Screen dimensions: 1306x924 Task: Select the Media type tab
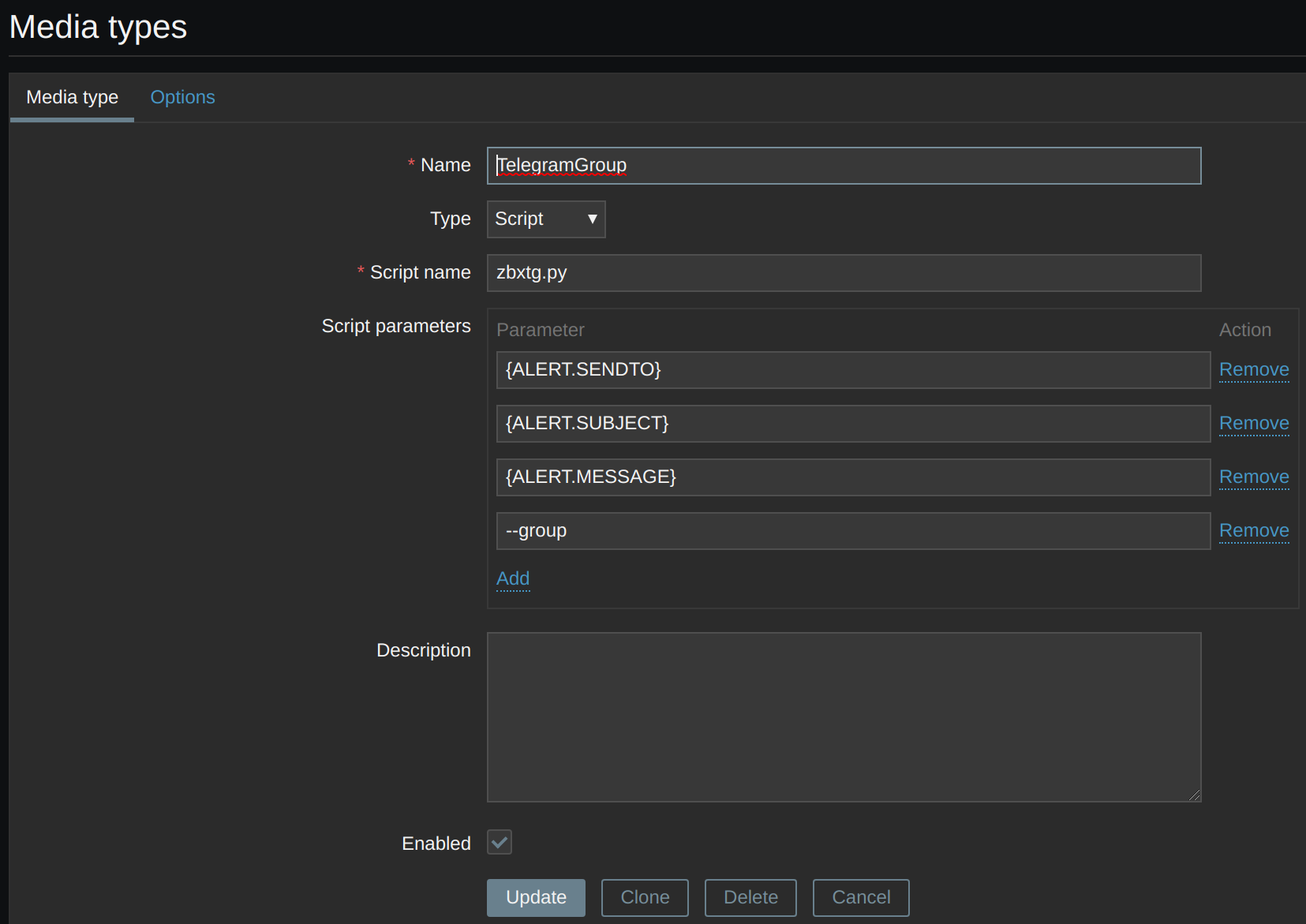point(72,97)
